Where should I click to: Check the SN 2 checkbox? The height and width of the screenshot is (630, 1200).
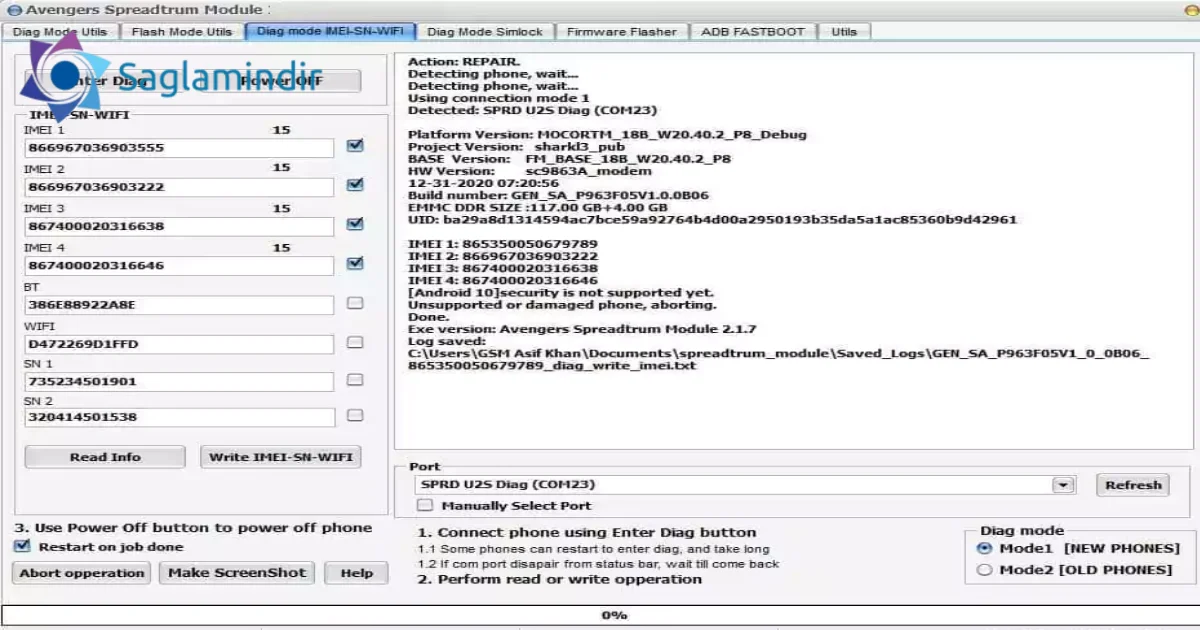coord(355,416)
